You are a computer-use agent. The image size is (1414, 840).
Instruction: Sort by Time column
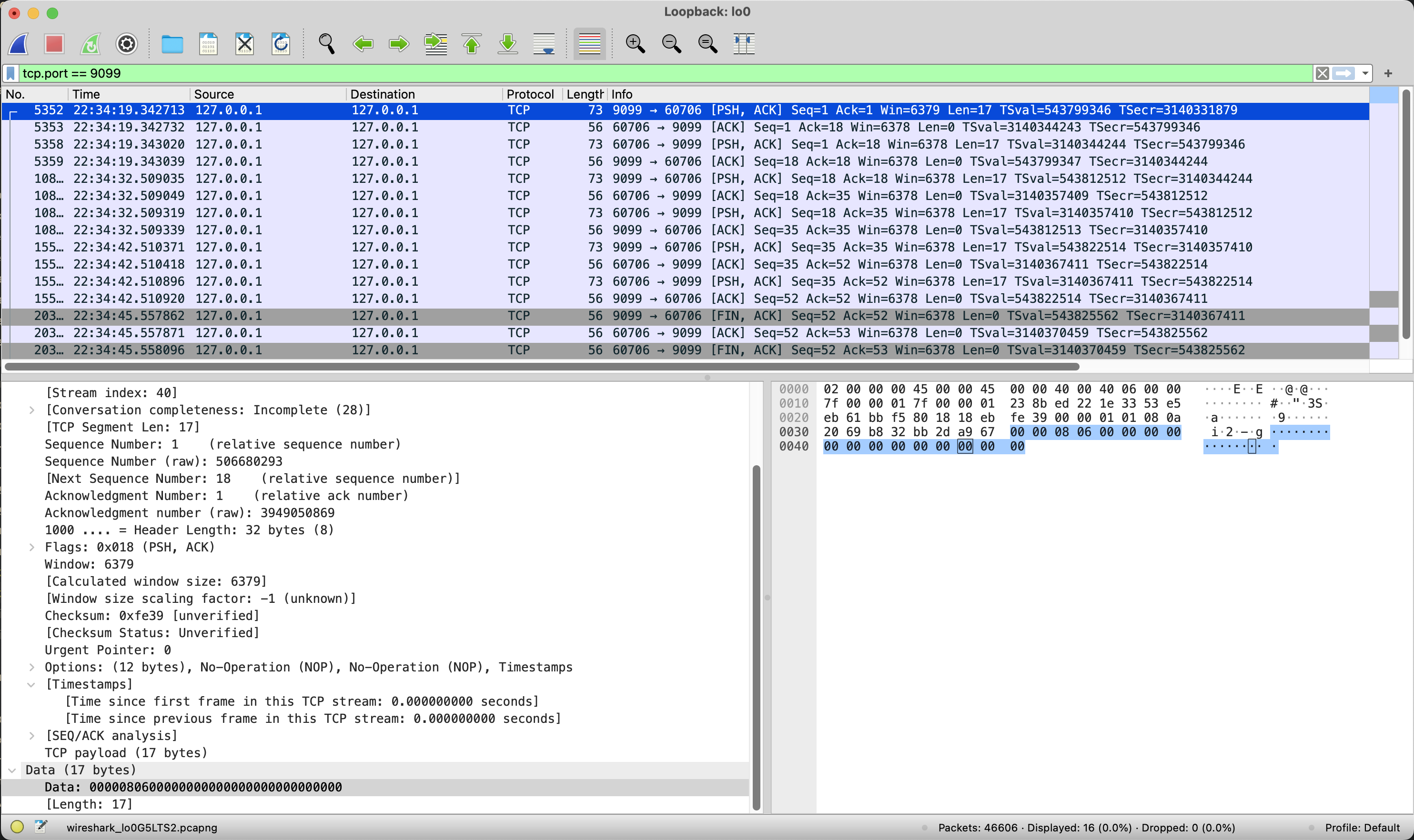point(129,94)
